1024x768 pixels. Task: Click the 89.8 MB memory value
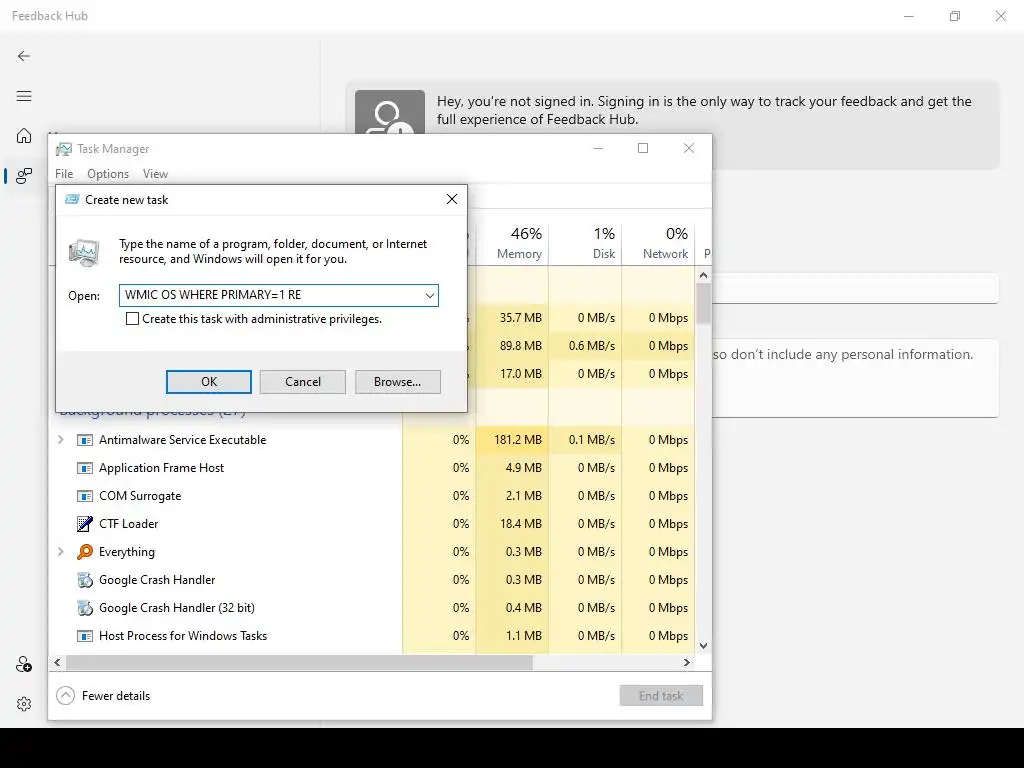[x=520, y=346]
